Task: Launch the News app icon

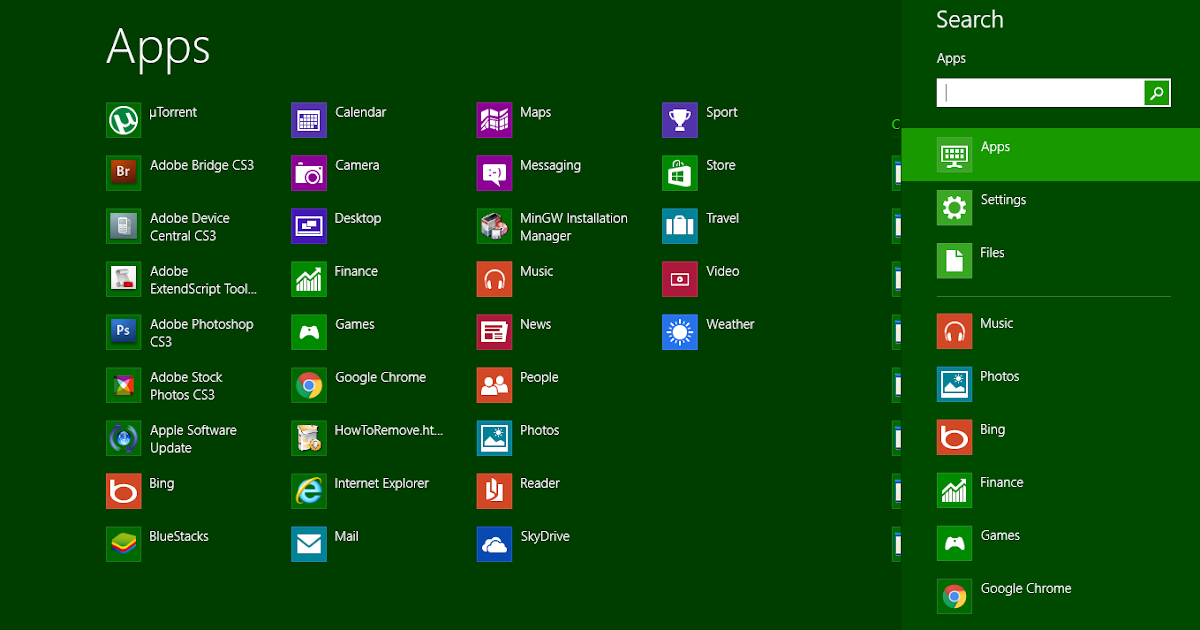Action: 494,332
